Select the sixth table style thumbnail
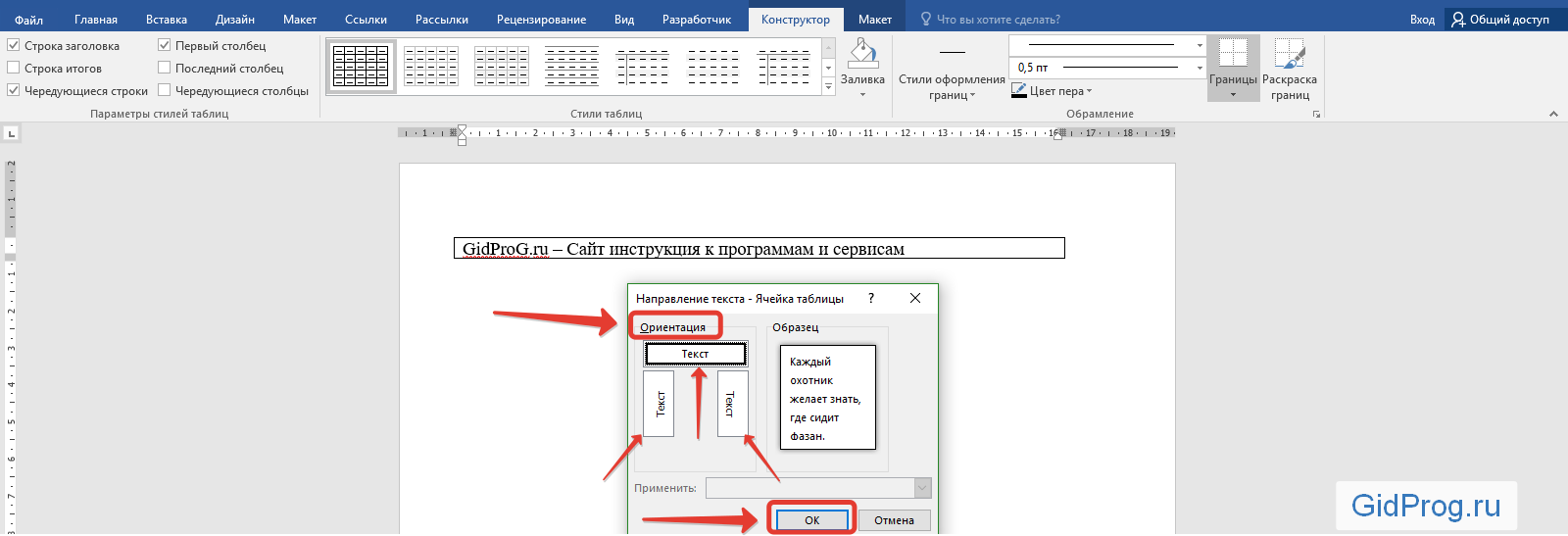This screenshot has height=536, width=1568. (713, 67)
